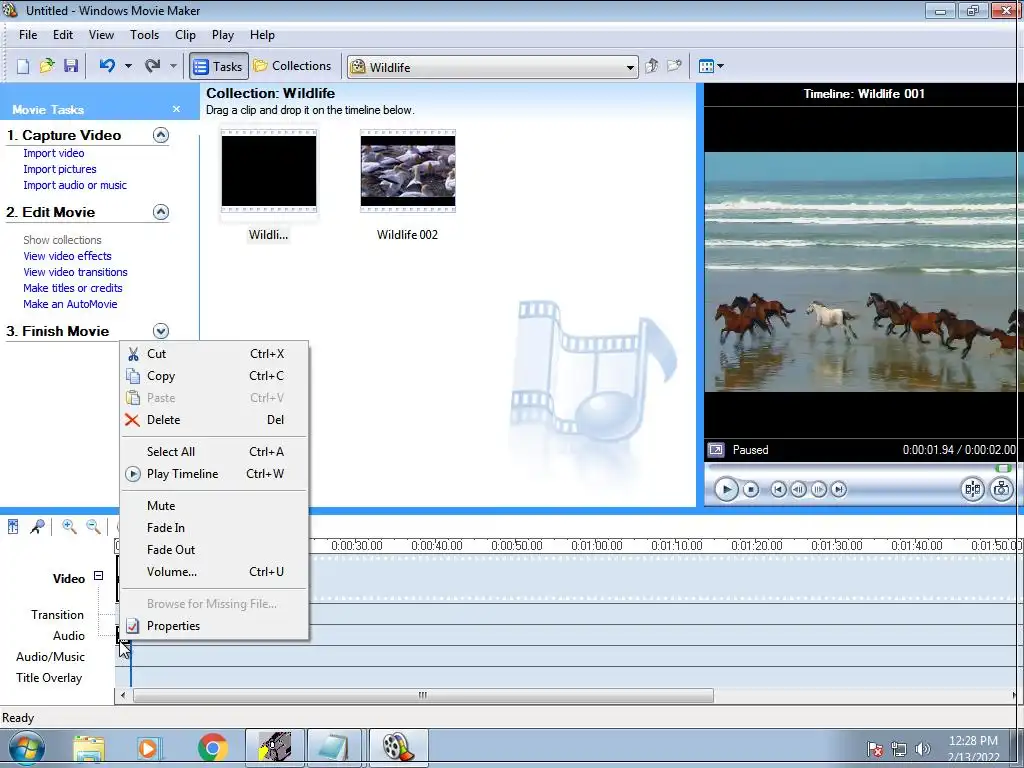This screenshot has height=768, width=1024.
Task: Open the Play menu
Action: (223, 35)
